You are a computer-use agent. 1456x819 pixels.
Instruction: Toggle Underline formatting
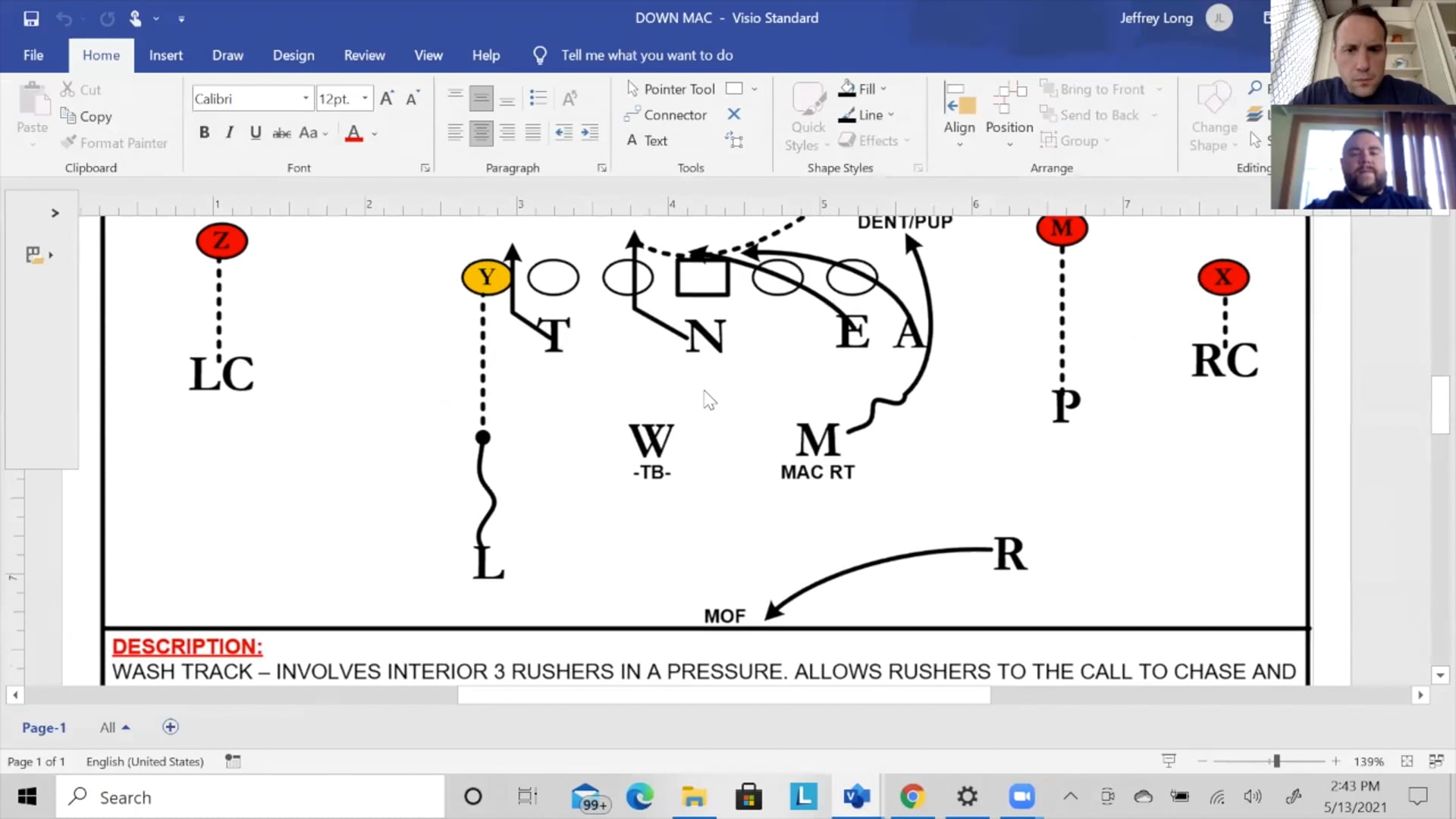pos(256,133)
